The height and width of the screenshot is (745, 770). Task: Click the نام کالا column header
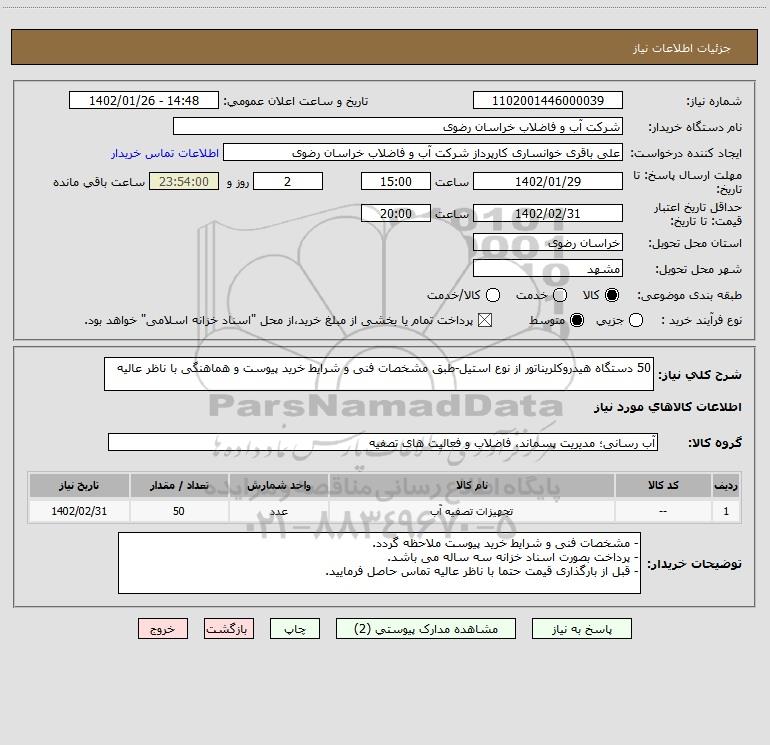pos(471,485)
